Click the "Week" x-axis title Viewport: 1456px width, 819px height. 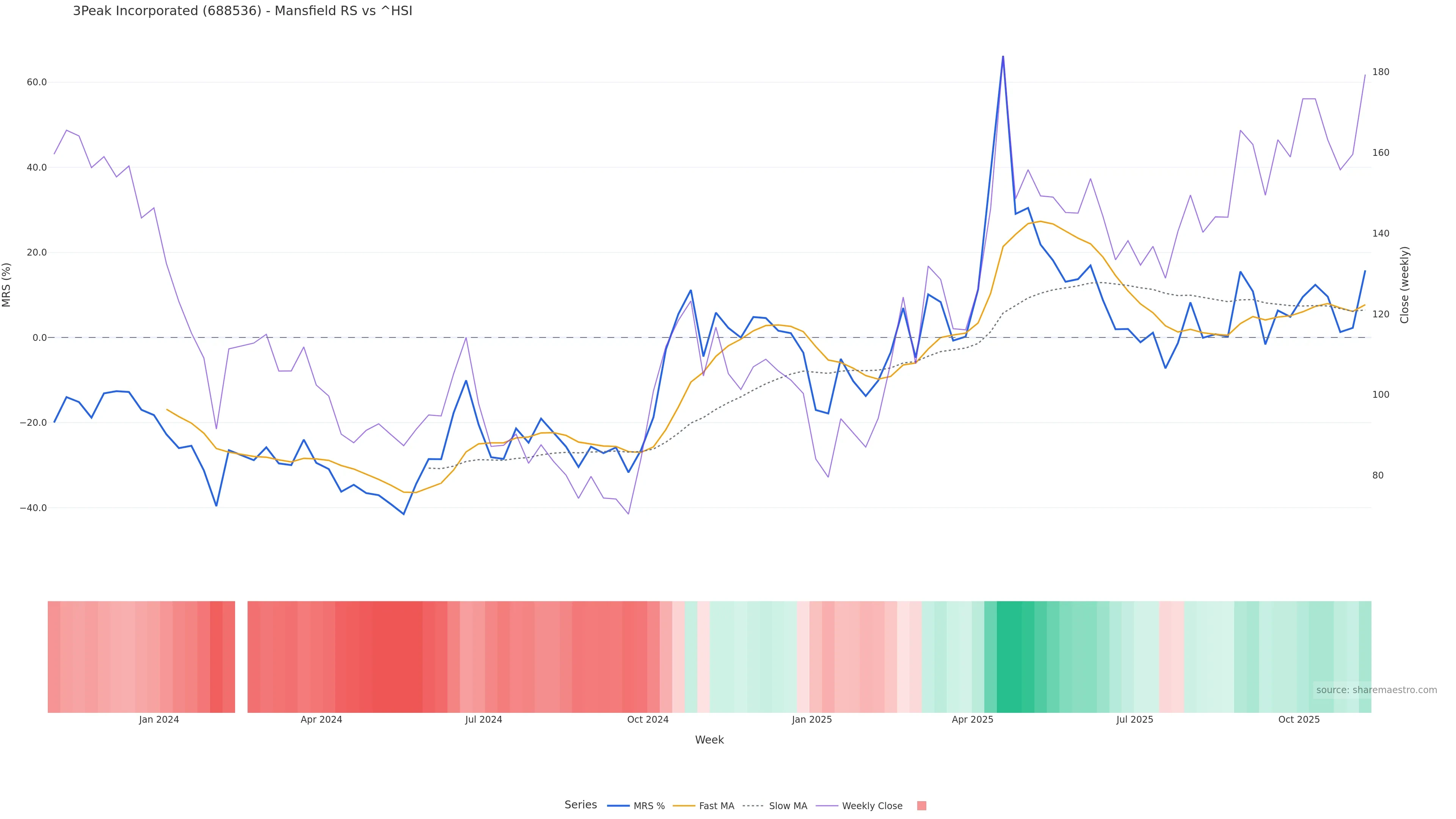[709, 740]
